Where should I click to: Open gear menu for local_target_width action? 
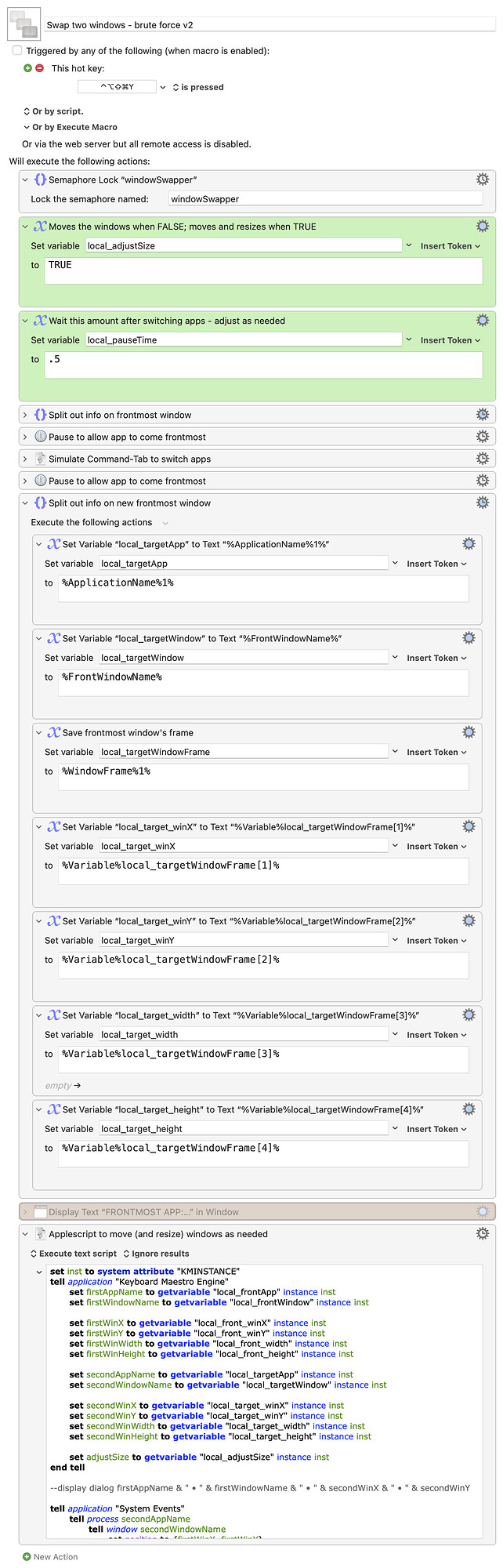point(469,1014)
